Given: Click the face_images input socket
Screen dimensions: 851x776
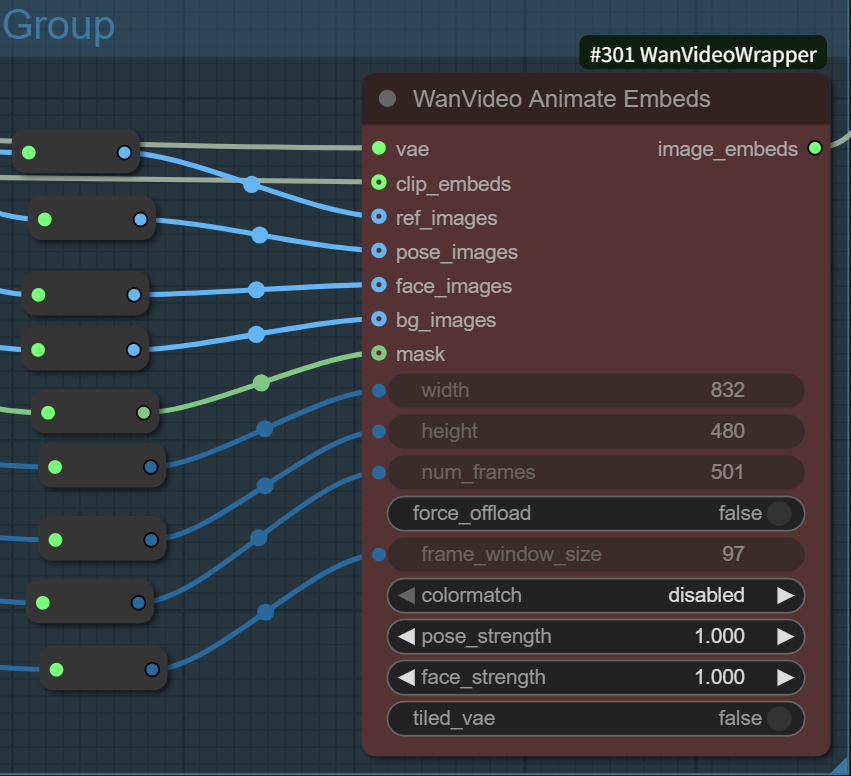Looking at the screenshot, I should coord(379,285).
